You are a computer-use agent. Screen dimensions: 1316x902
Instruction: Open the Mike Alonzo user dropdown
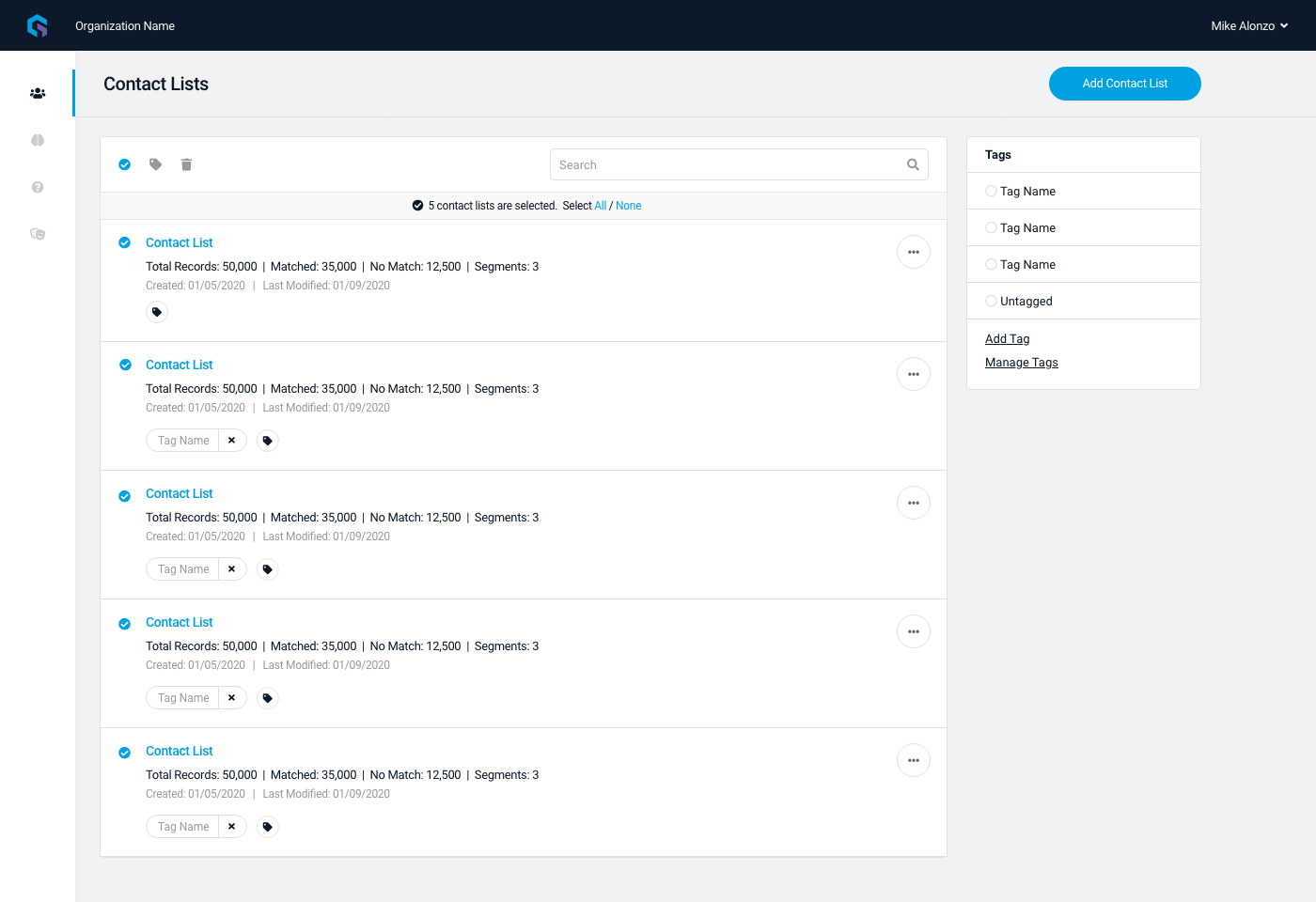pos(1249,26)
